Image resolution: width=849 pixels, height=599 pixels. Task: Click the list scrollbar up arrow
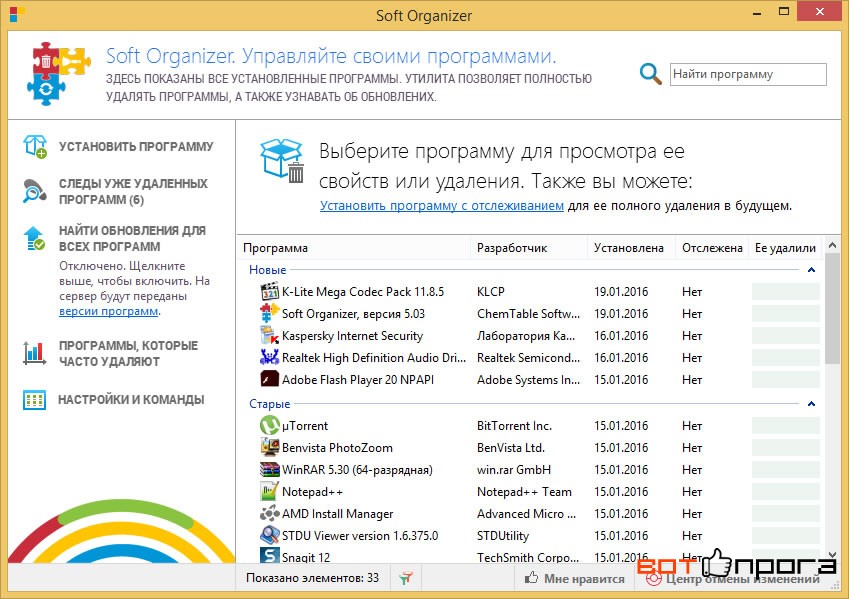tap(832, 245)
